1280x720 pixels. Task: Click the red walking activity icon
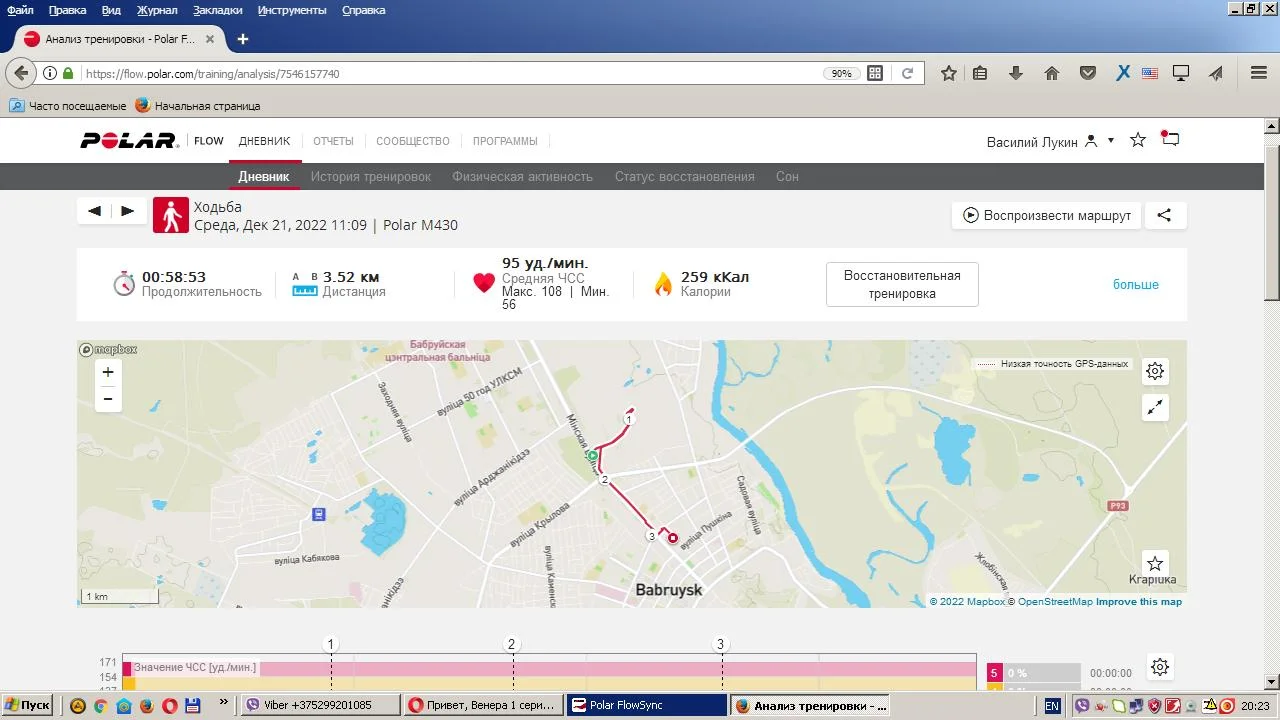point(171,215)
